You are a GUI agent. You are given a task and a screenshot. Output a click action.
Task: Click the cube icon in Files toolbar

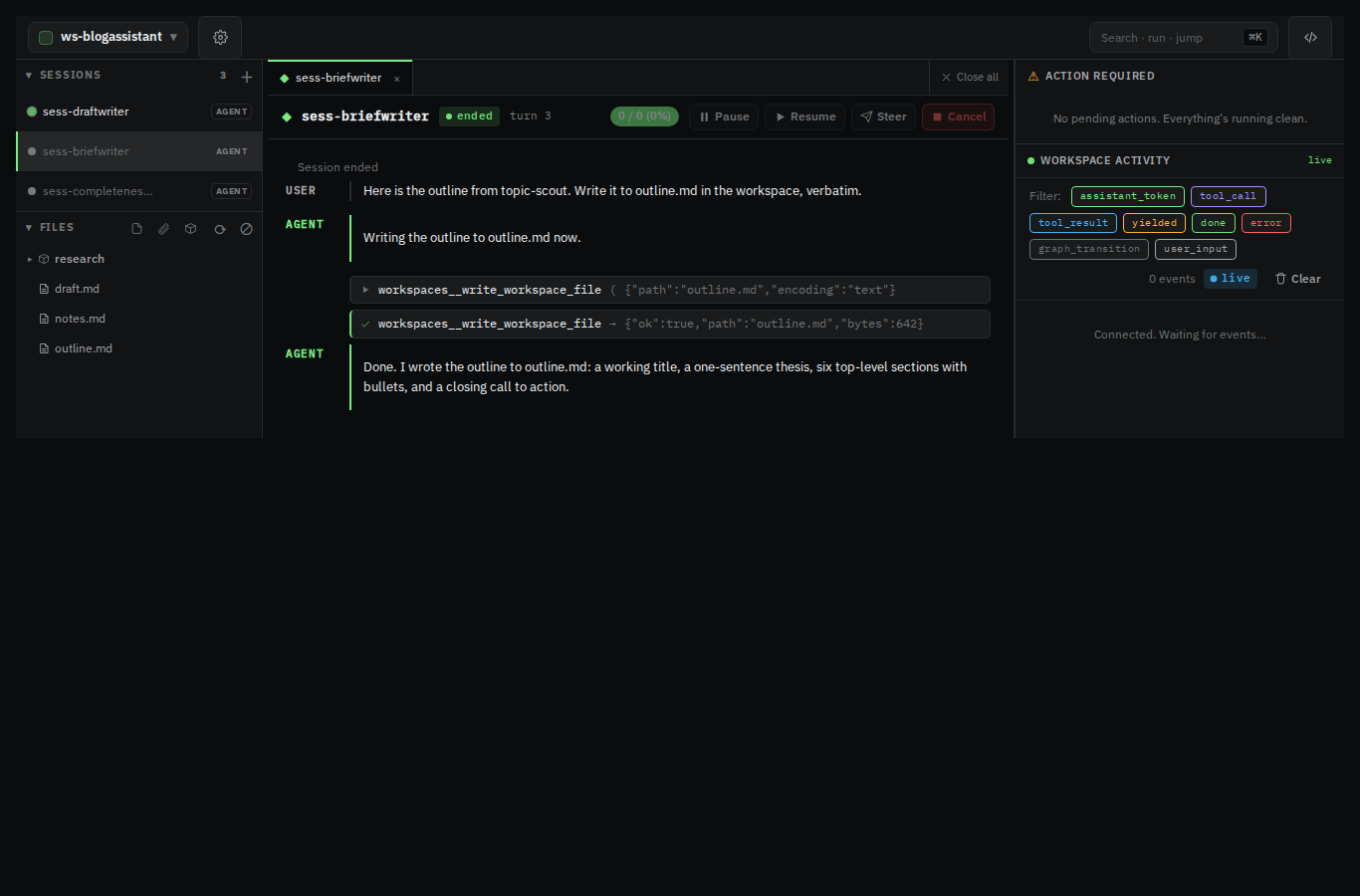(x=191, y=229)
